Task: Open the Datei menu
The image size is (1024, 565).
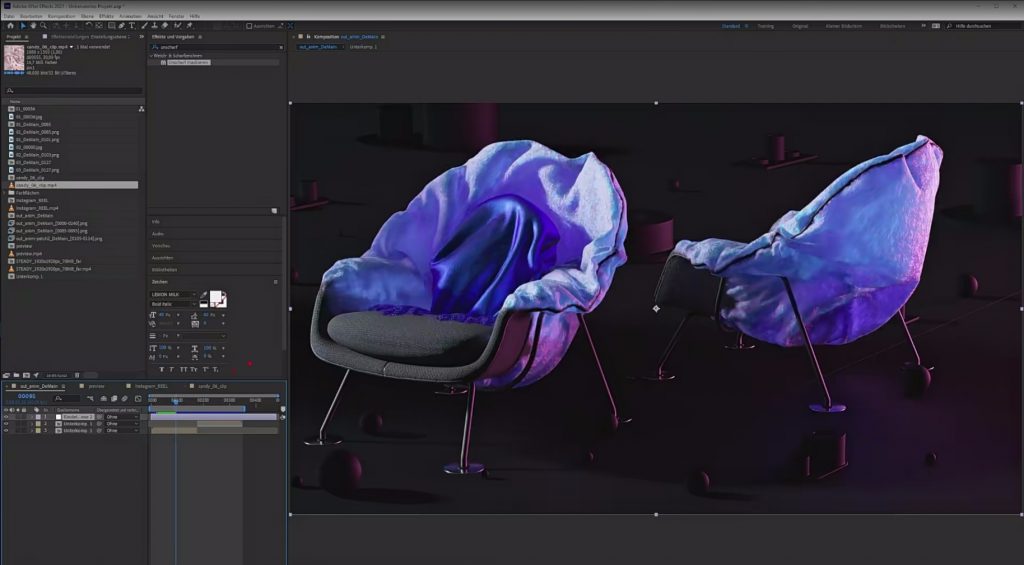Action: [8, 16]
